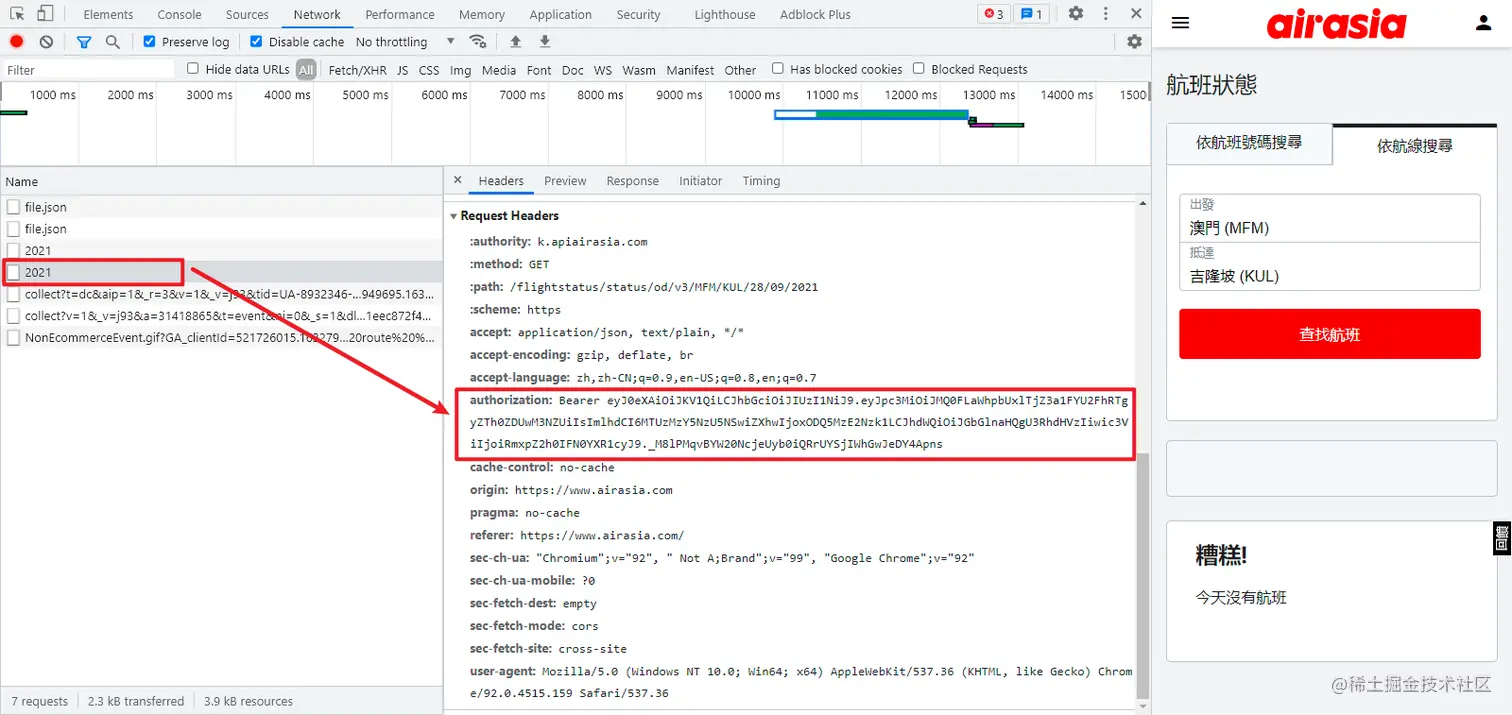1512x715 pixels.
Task: Select the collect?v=1&_v=j93&a=31418865 request row
Action: (x=221, y=316)
